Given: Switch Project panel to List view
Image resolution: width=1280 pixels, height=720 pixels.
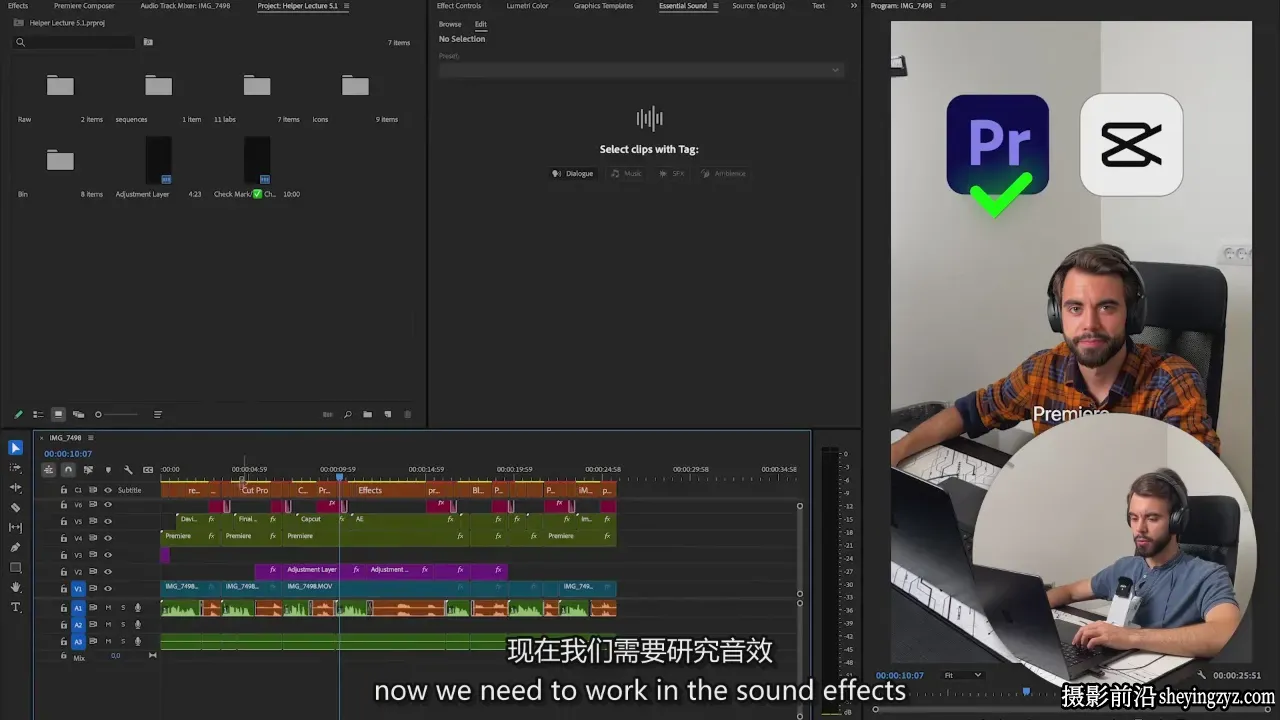Looking at the screenshot, I should tap(38, 414).
